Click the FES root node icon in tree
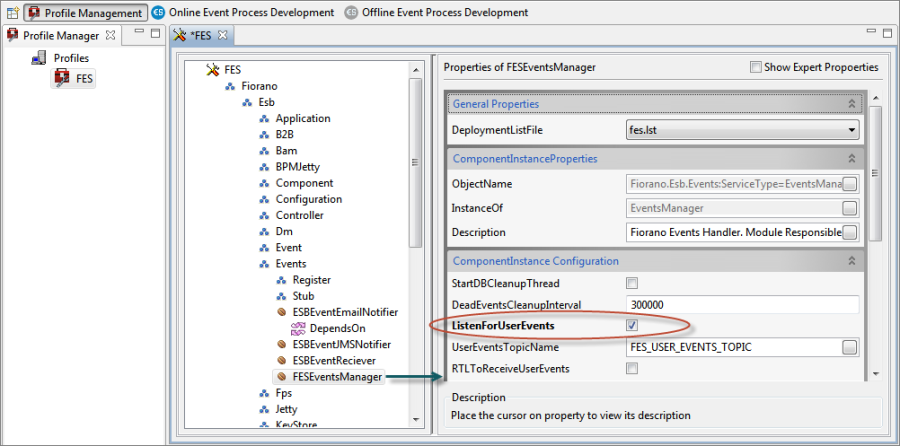900x446 pixels. point(213,70)
